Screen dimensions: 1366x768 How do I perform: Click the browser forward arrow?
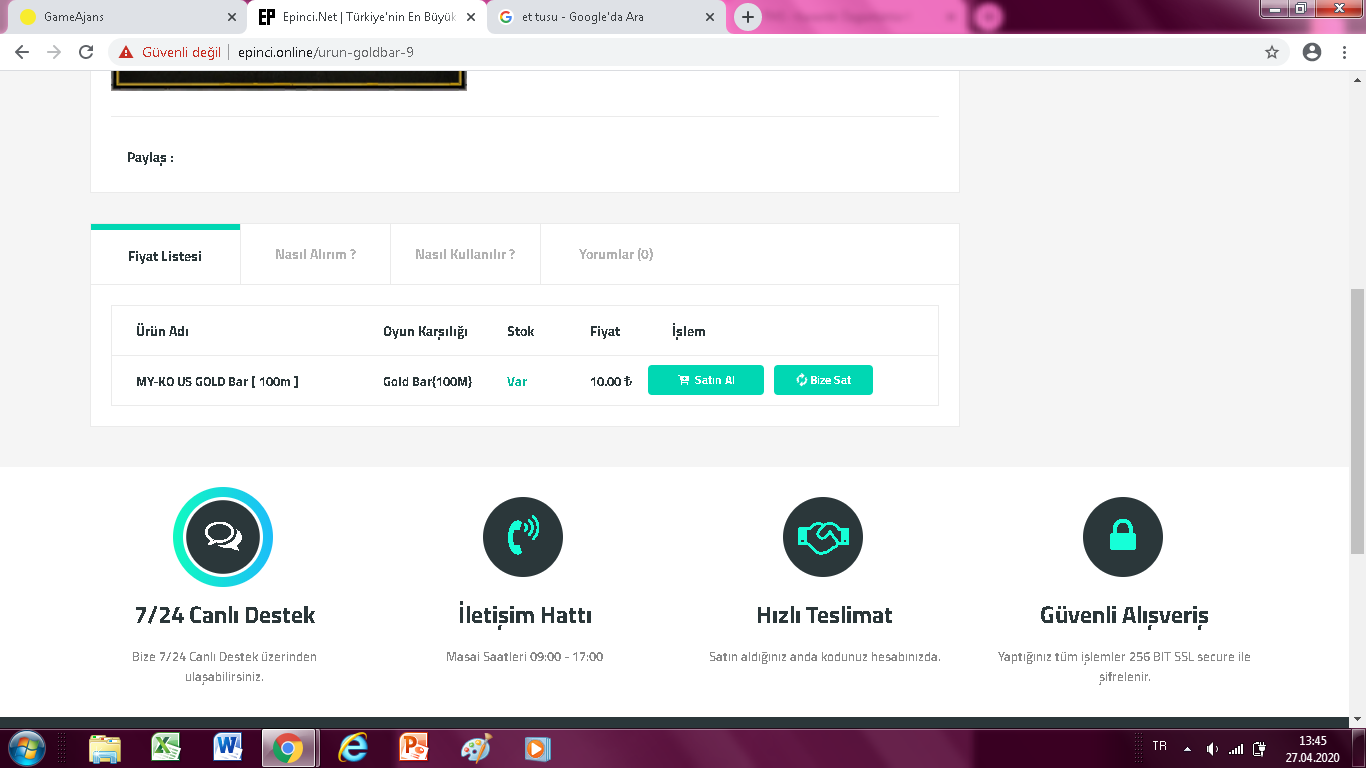(x=54, y=52)
